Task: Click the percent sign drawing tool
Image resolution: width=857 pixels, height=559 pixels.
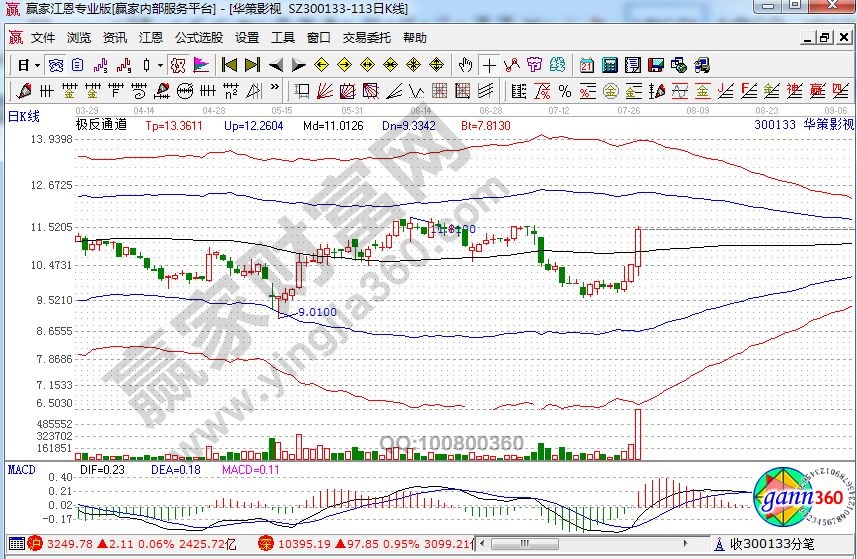Action: click(x=564, y=91)
